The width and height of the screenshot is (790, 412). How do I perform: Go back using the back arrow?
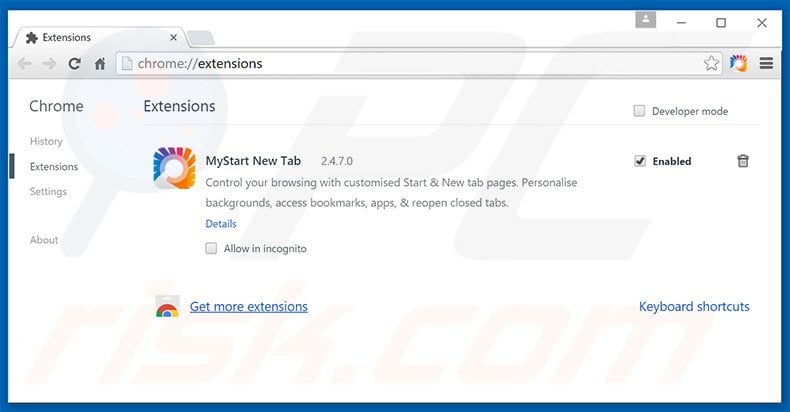(24, 64)
